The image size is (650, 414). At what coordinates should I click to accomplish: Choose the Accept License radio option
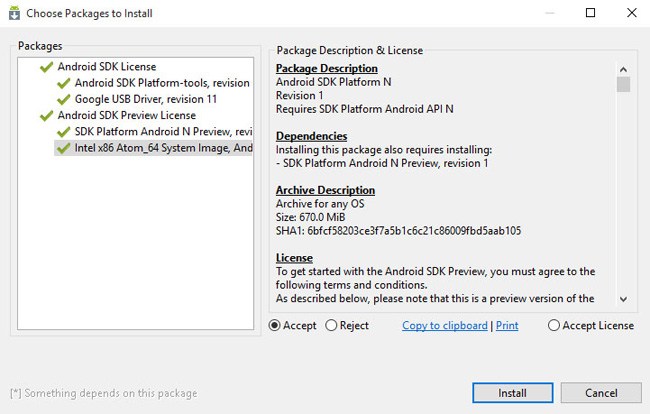[554, 325]
